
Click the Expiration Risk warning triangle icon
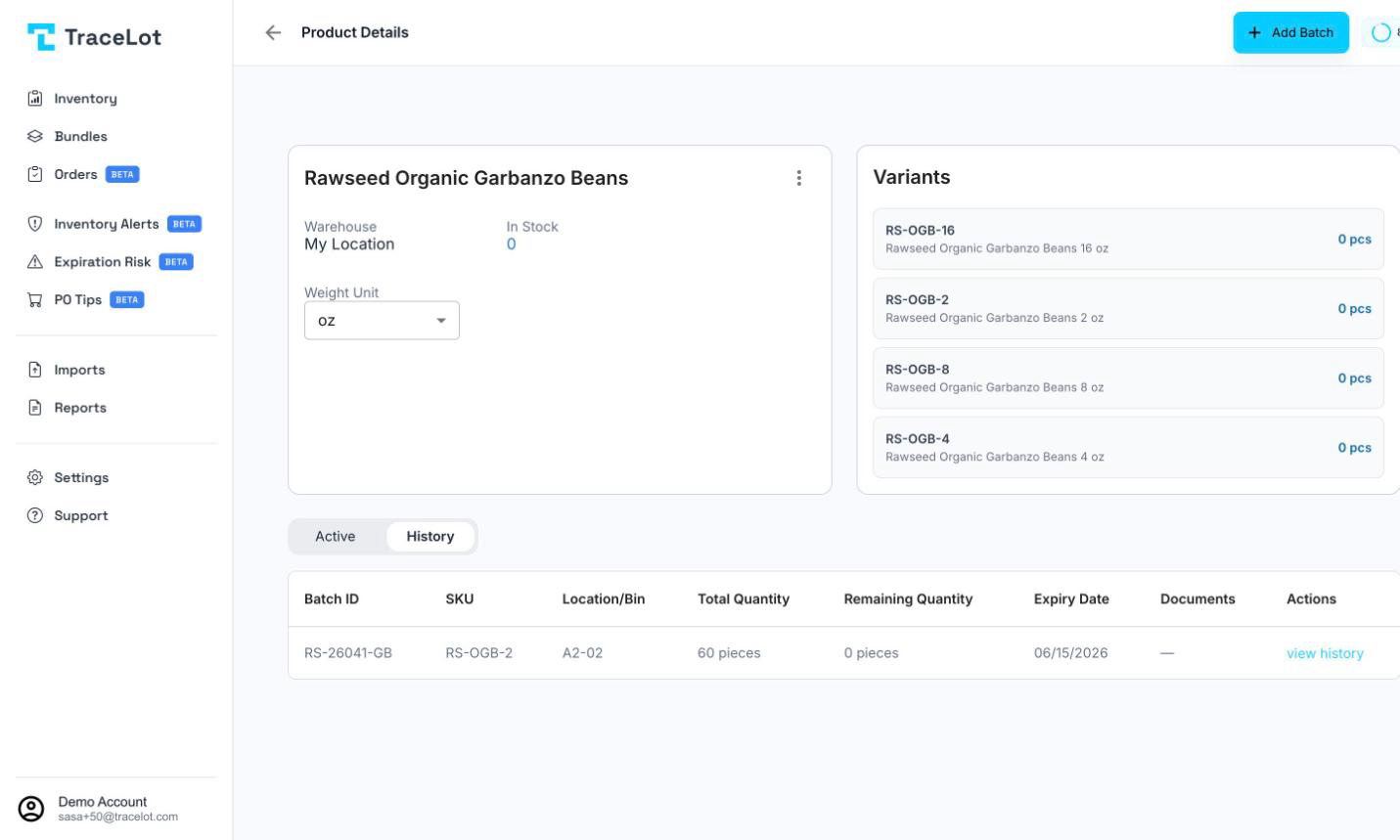tap(35, 262)
